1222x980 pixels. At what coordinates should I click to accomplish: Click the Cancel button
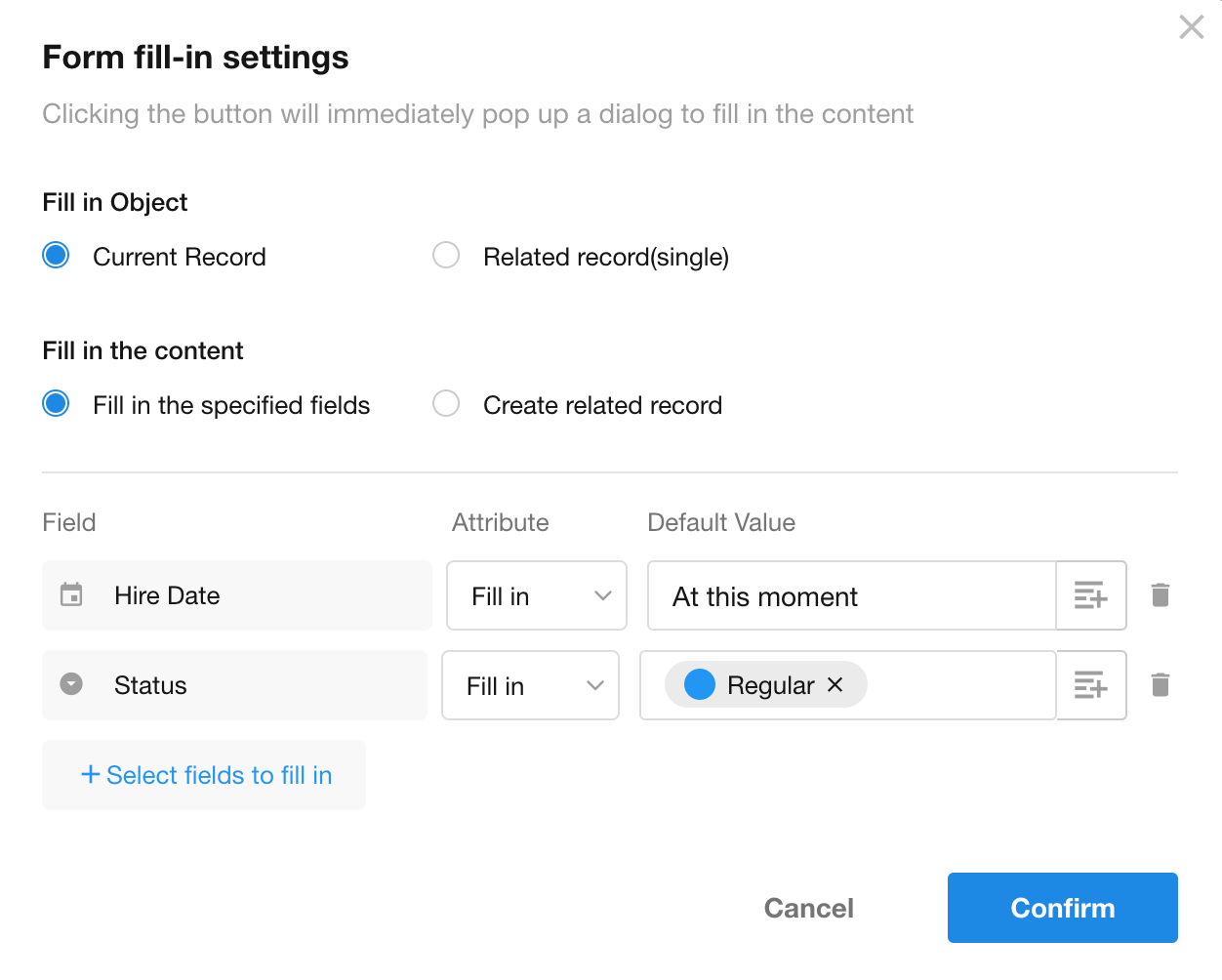click(x=808, y=908)
